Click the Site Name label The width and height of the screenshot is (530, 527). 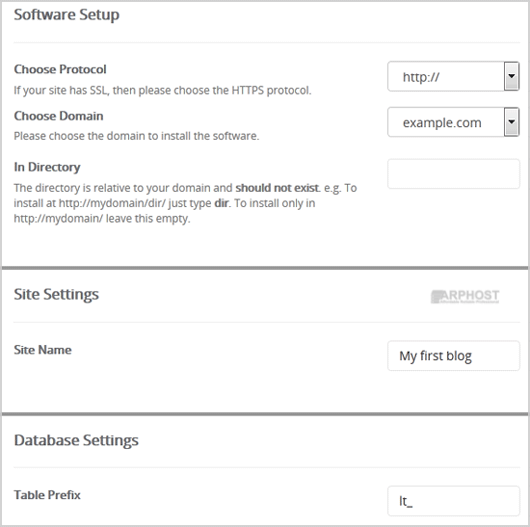tap(43, 350)
